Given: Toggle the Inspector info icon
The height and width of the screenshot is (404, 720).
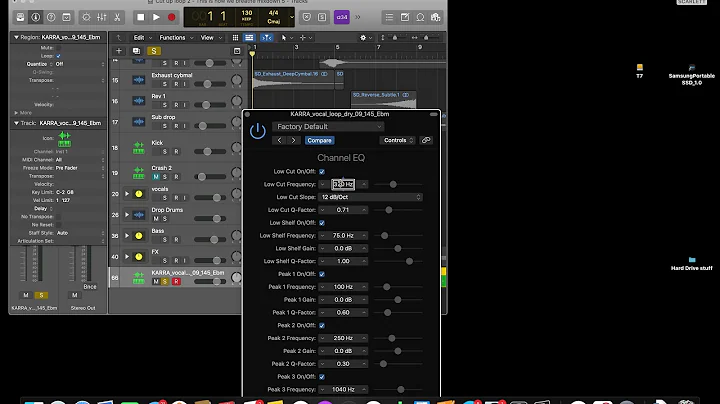Looking at the screenshot, I should 35,17.
